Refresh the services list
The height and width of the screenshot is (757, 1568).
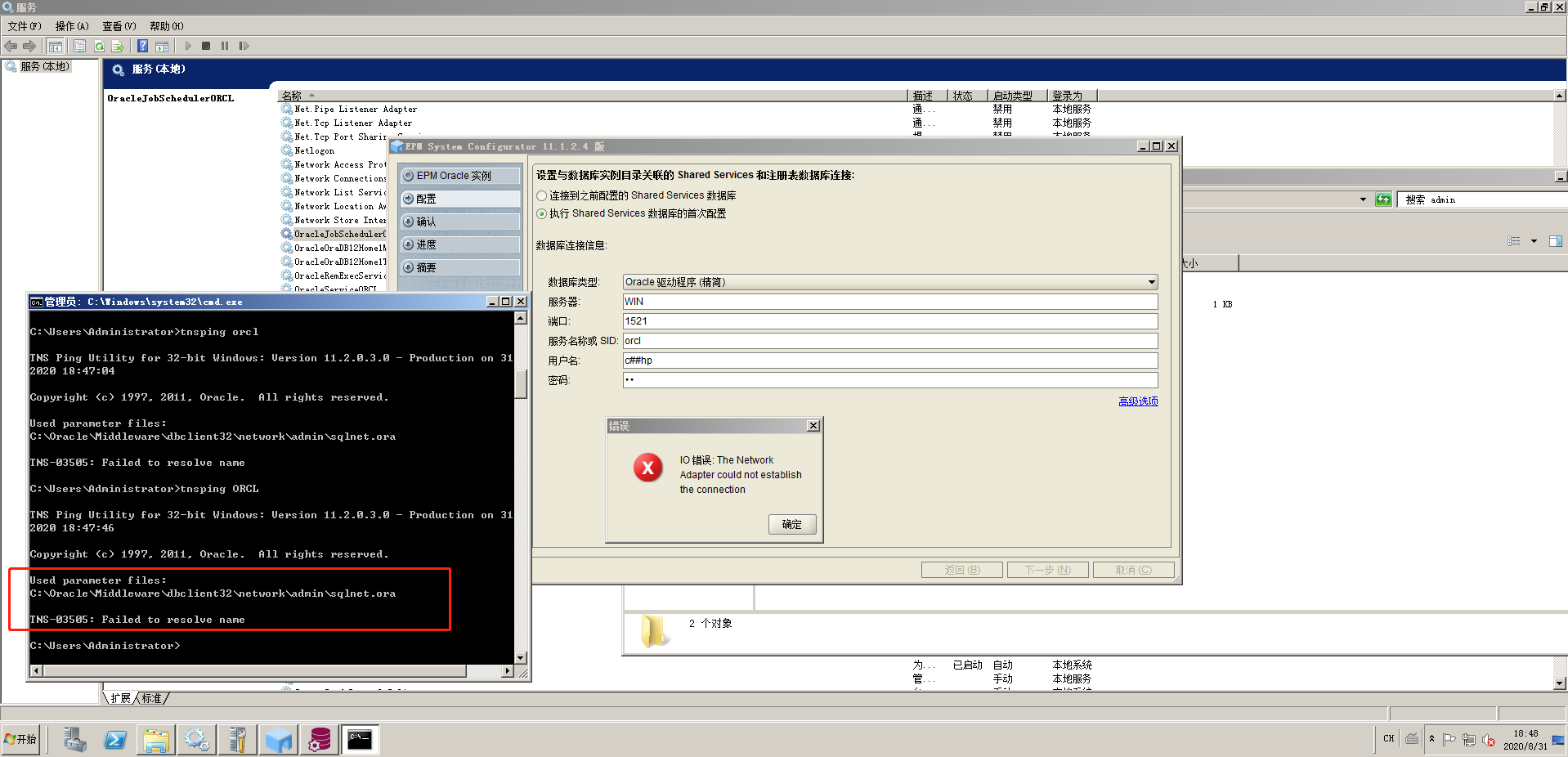[99, 46]
